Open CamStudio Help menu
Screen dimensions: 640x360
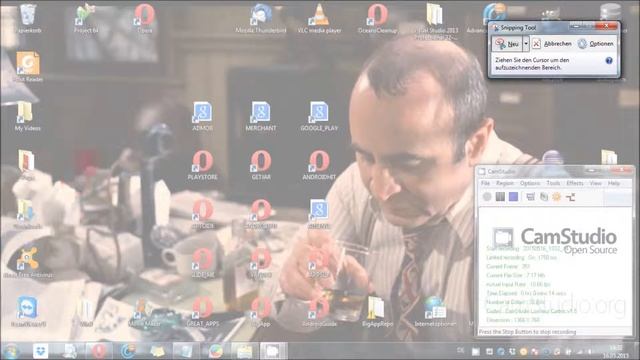click(x=613, y=183)
